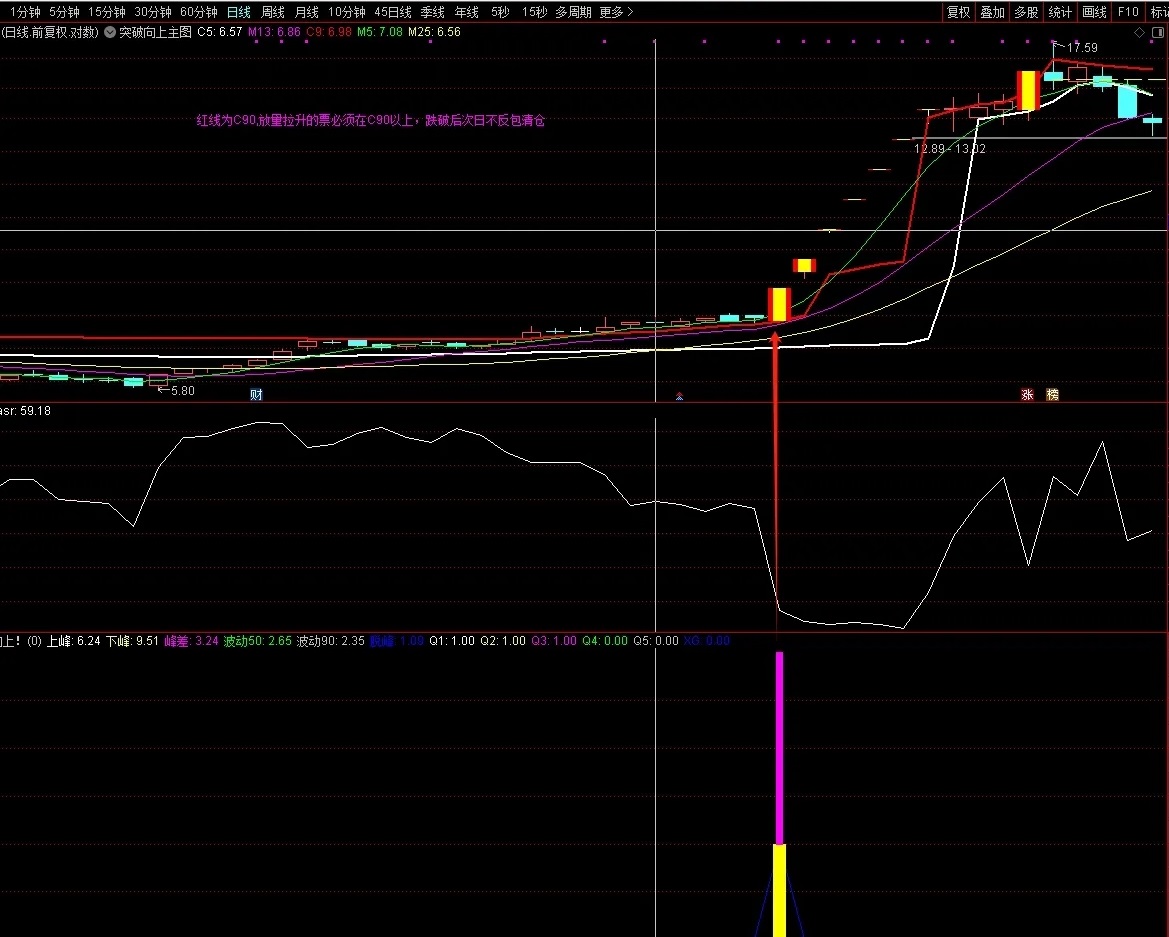
Task: Click the 波动50: 2.65 value
Action: 257,641
